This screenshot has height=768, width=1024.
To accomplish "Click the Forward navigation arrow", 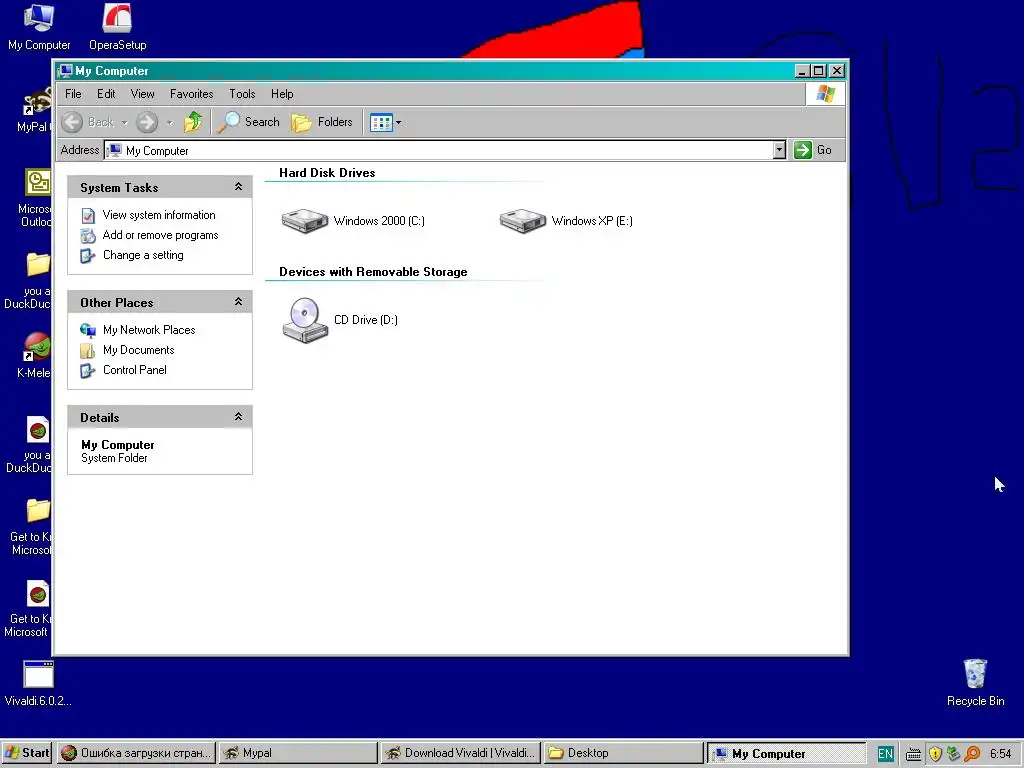I will point(147,122).
